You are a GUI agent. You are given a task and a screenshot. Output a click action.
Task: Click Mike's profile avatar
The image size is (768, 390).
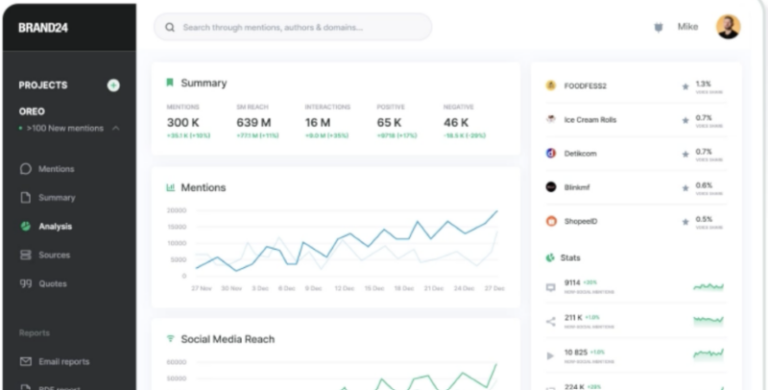click(728, 26)
